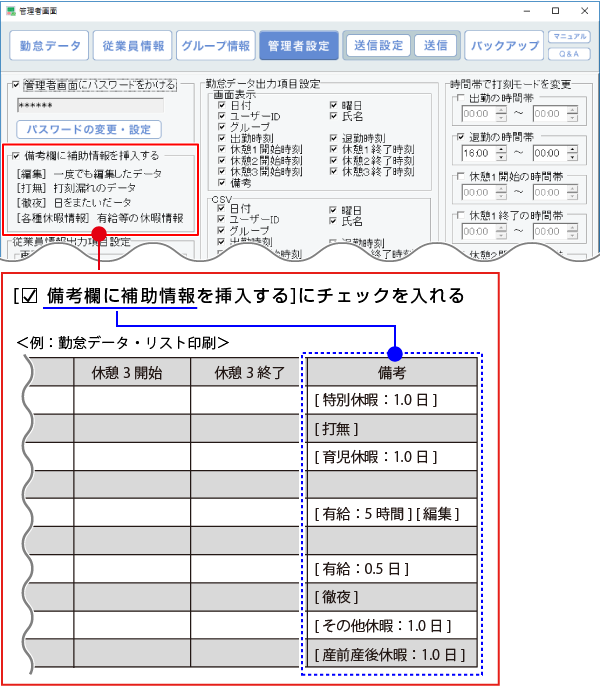Screen dimensions: 600x686
Task: Click the 管理者画面 window title icon
Action: click(11, 10)
